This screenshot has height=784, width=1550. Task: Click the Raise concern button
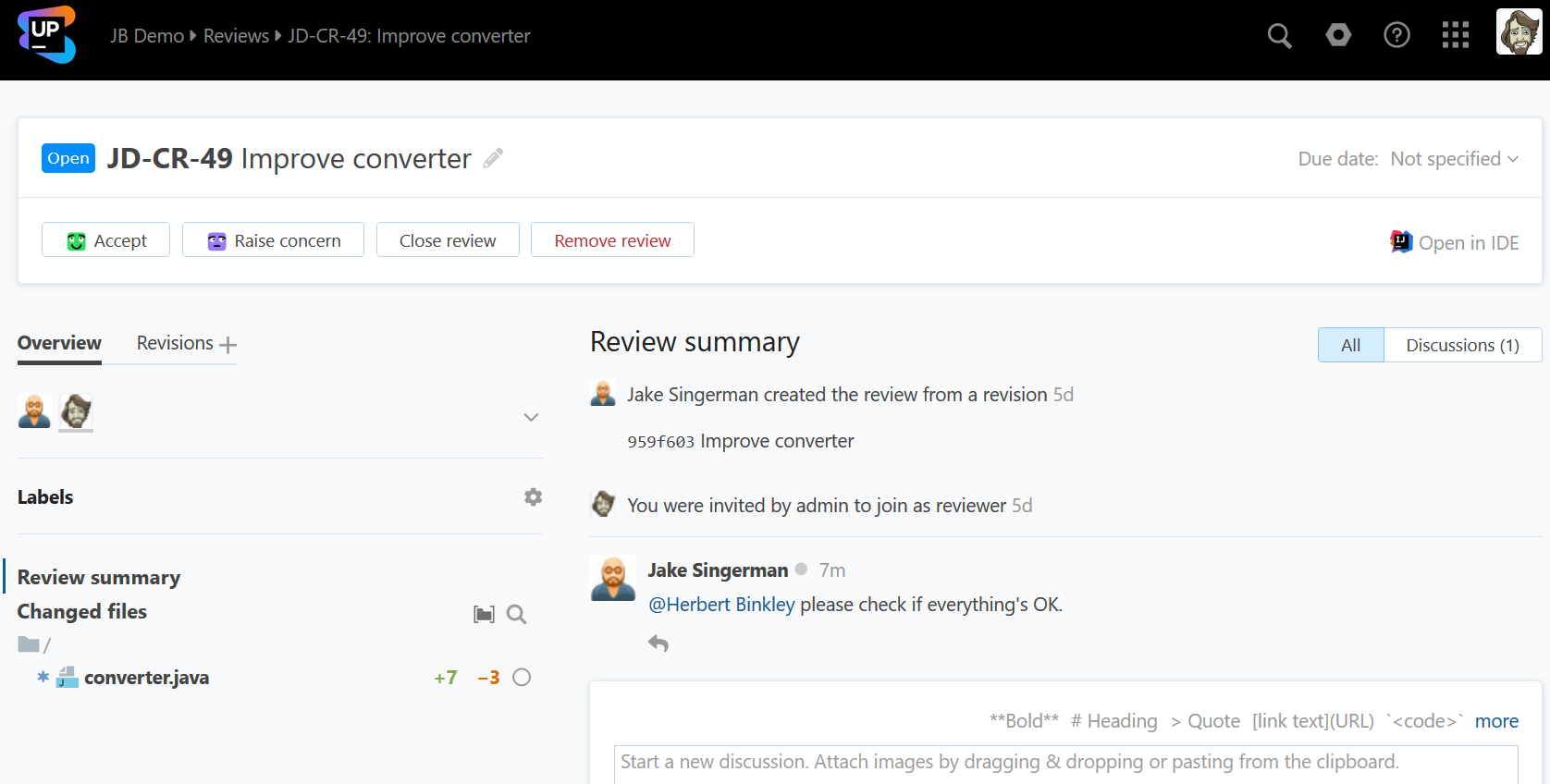click(x=273, y=240)
